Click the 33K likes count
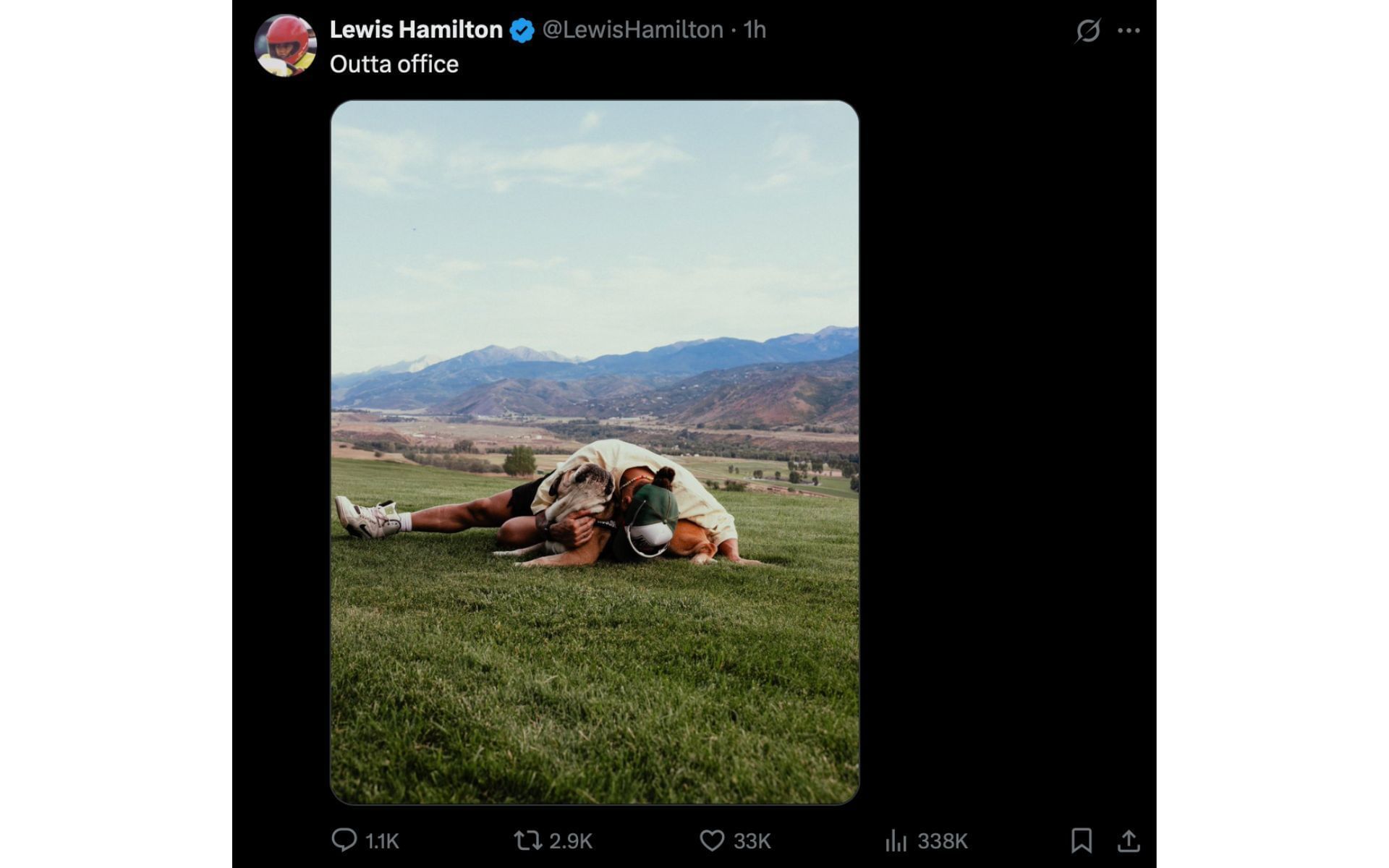This screenshot has height=868, width=1389. pyautogui.click(x=752, y=841)
